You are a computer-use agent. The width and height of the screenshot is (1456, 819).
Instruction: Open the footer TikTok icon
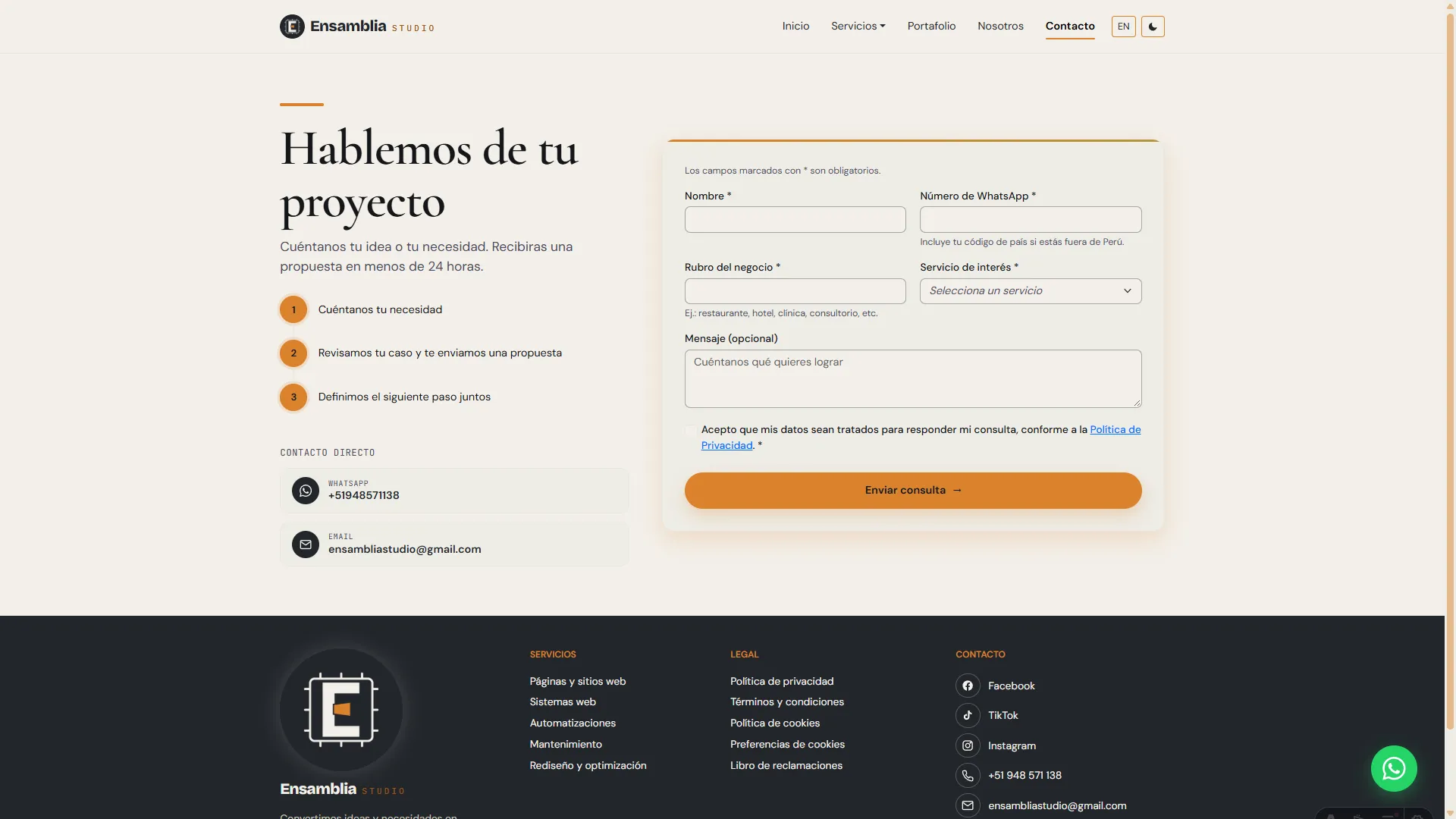tap(968, 715)
